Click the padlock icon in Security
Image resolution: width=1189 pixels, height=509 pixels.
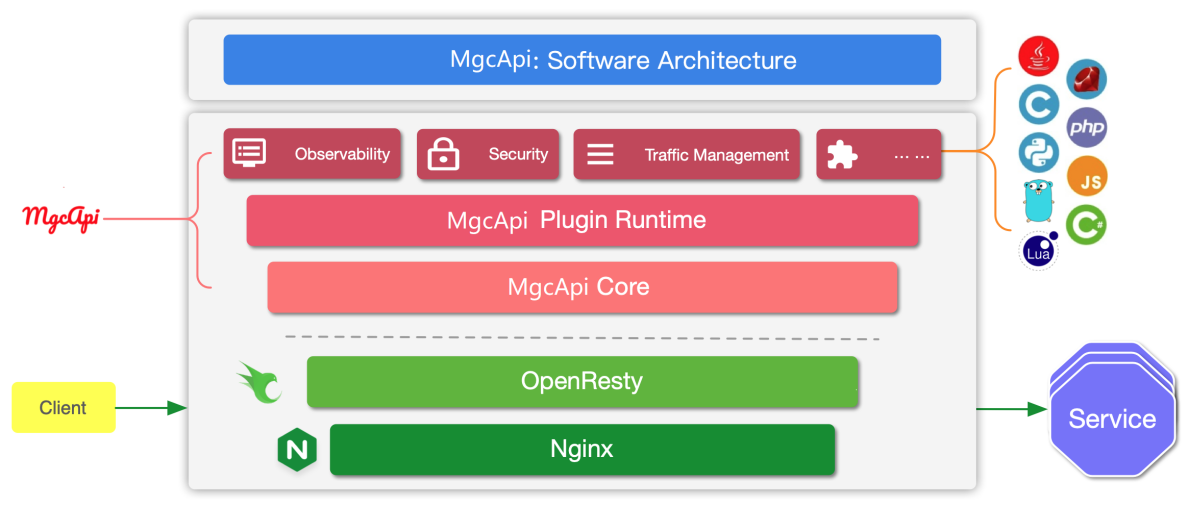pyautogui.click(x=444, y=154)
